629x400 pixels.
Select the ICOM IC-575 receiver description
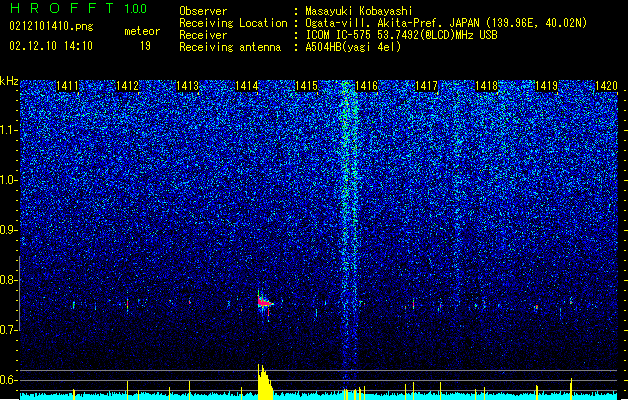click(x=402, y=35)
